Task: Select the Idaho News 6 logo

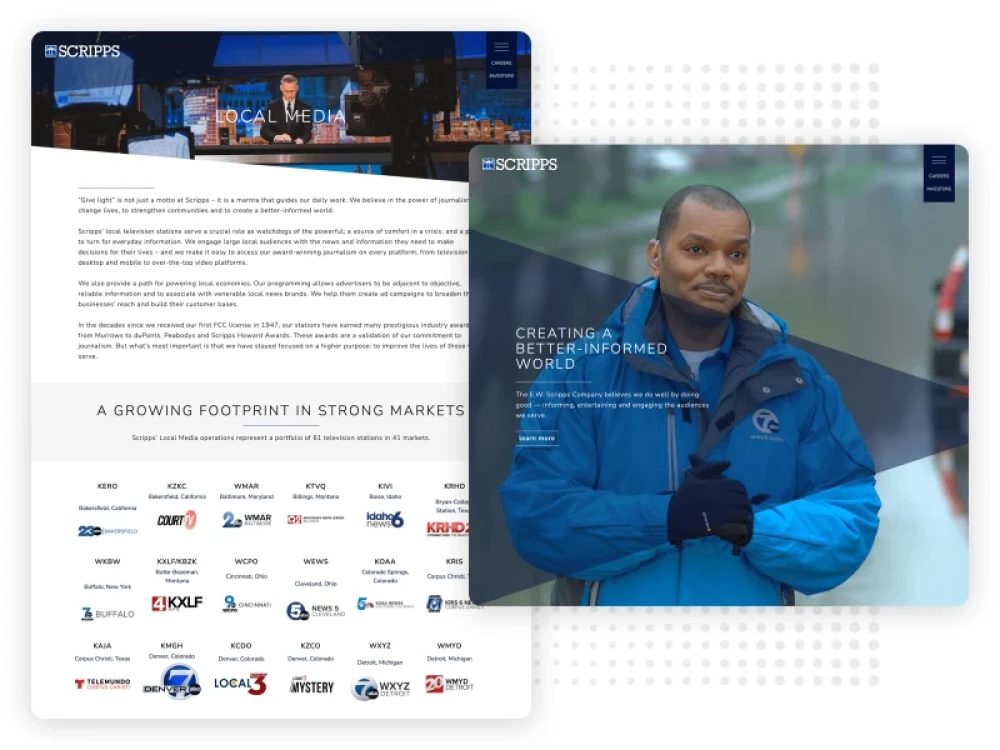Action: point(385,520)
